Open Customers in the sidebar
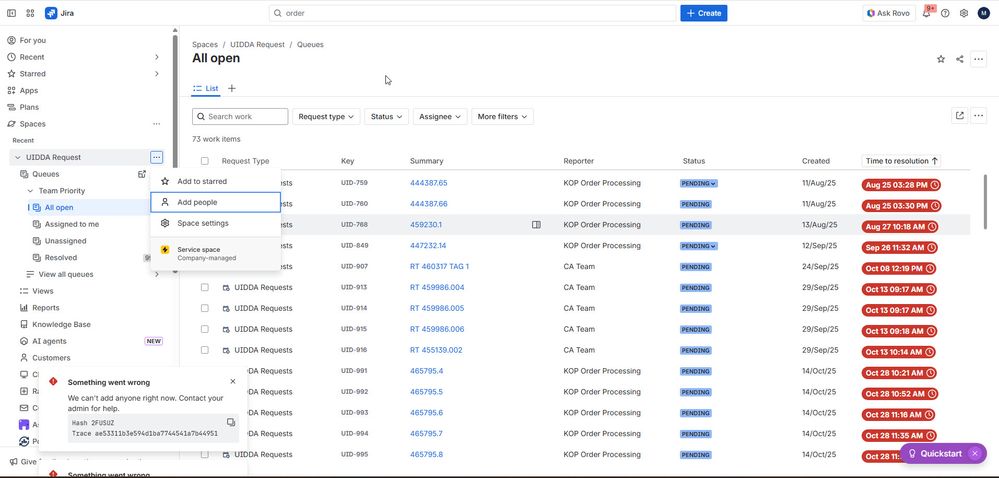999x478 pixels. tap(51, 358)
